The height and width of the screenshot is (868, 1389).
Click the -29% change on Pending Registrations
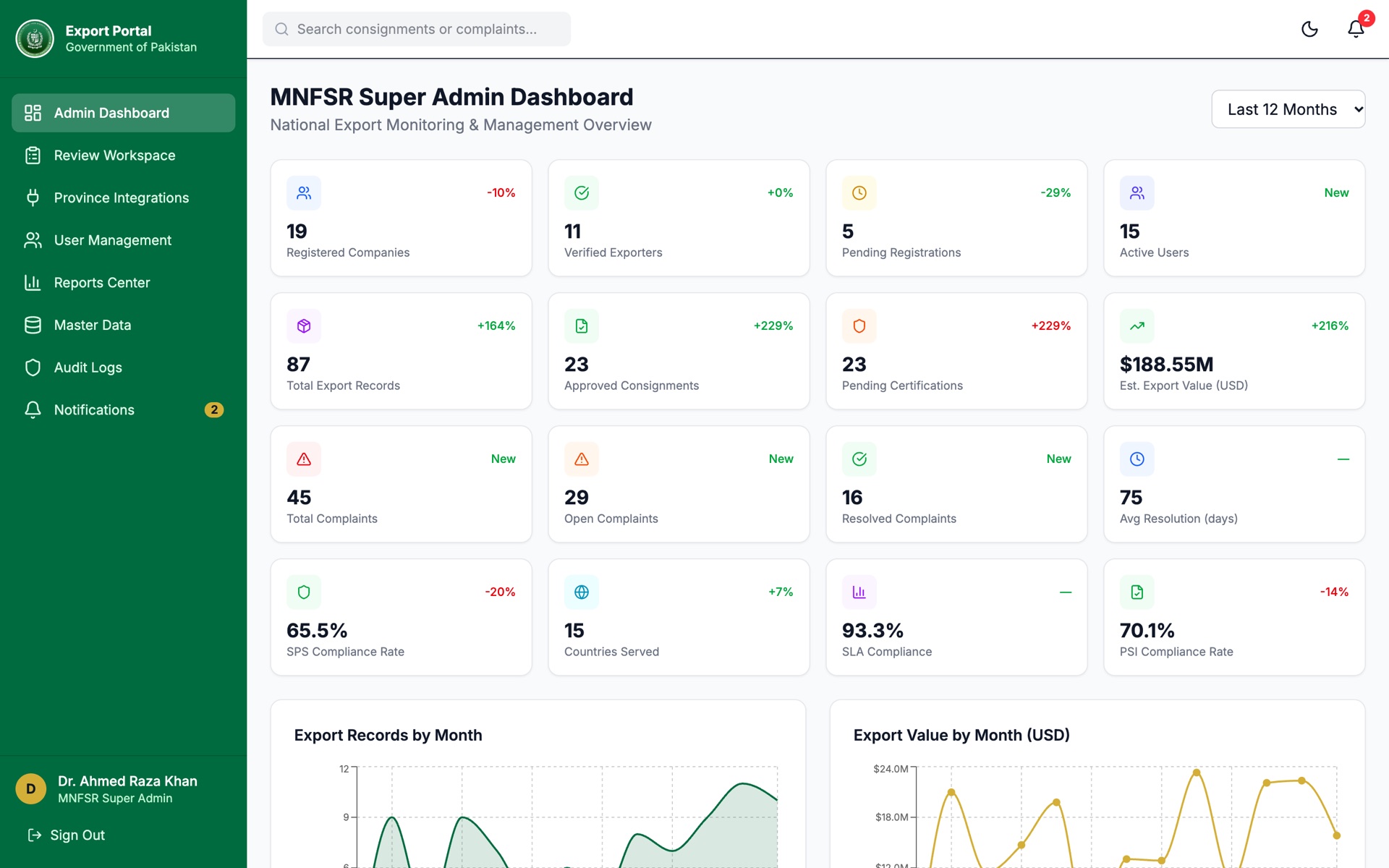[x=1055, y=193]
